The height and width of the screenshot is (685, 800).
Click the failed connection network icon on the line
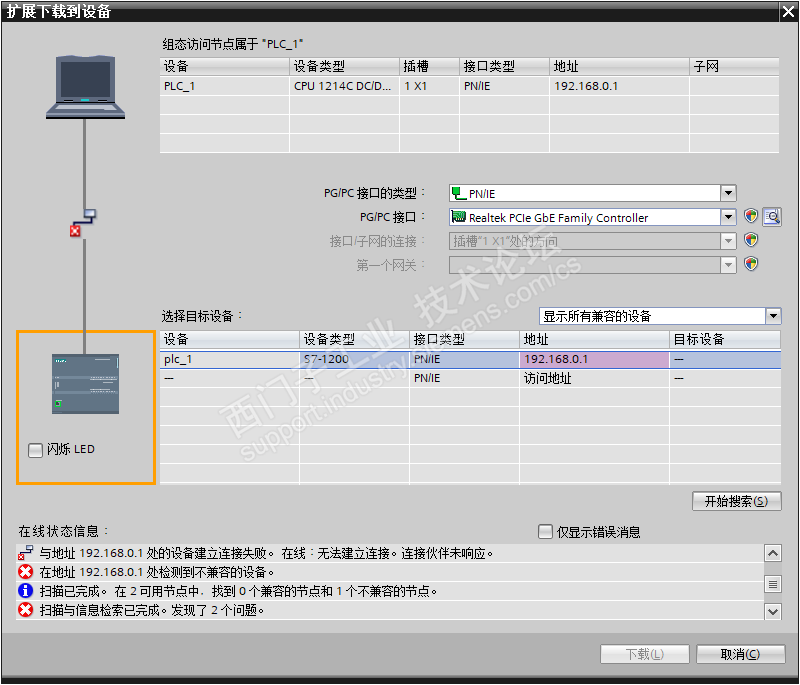[x=83, y=223]
